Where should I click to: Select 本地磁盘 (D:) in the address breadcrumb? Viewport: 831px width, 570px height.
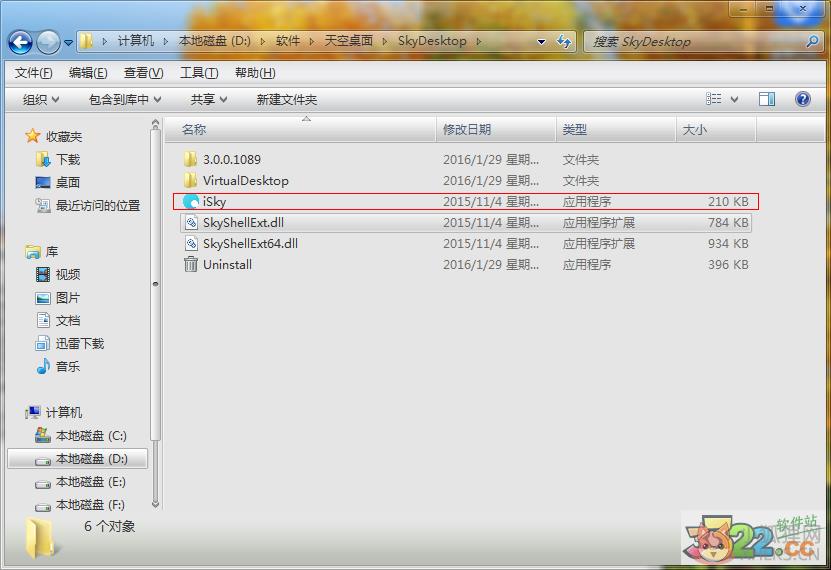point(215,41)
